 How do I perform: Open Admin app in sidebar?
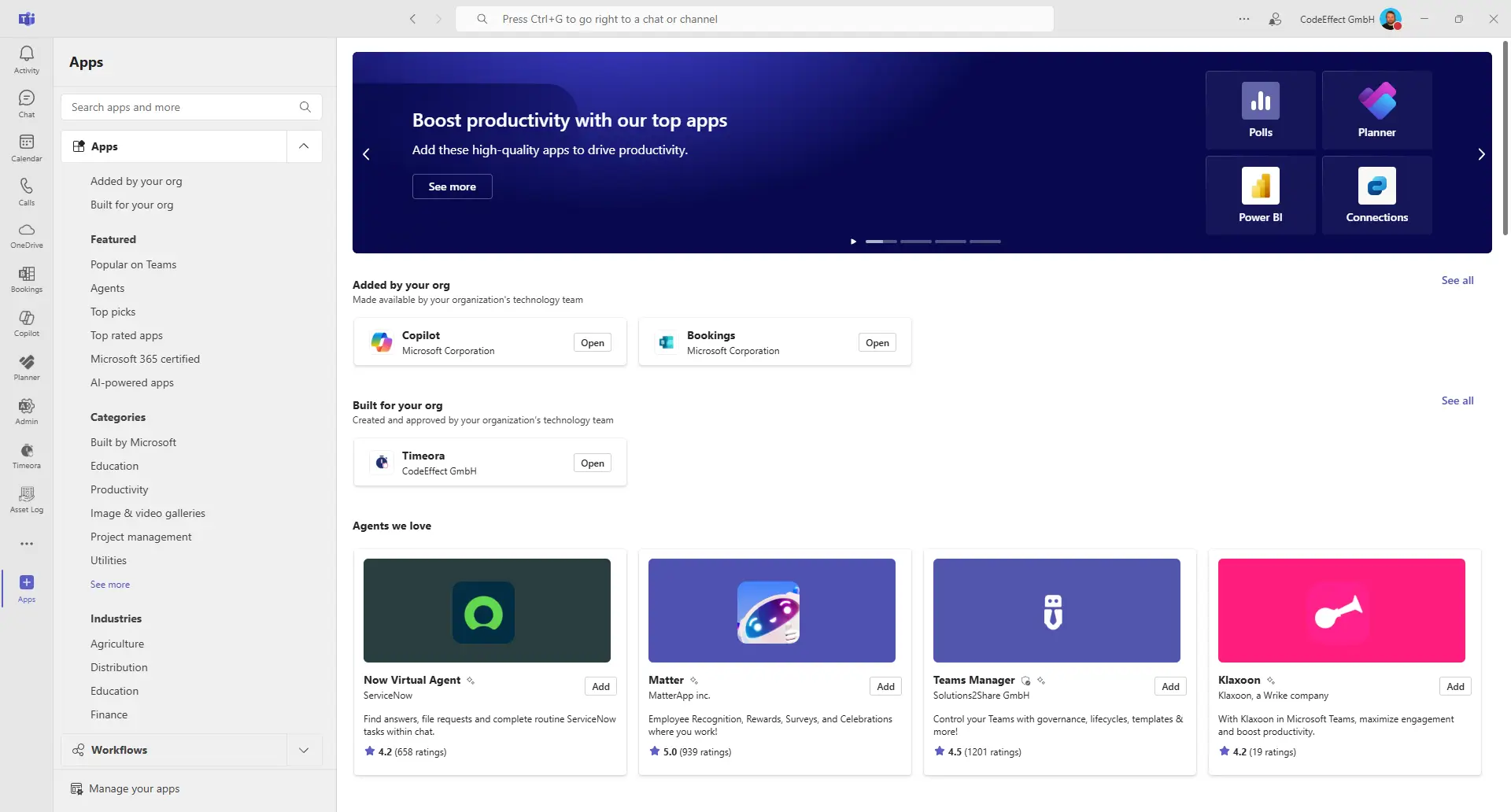pos(27,412)
